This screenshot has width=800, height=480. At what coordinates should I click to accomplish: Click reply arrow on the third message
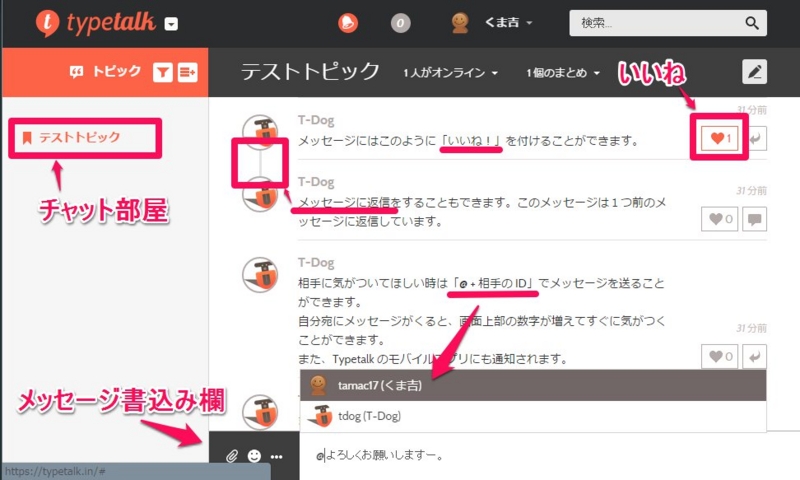pos(755,356)
